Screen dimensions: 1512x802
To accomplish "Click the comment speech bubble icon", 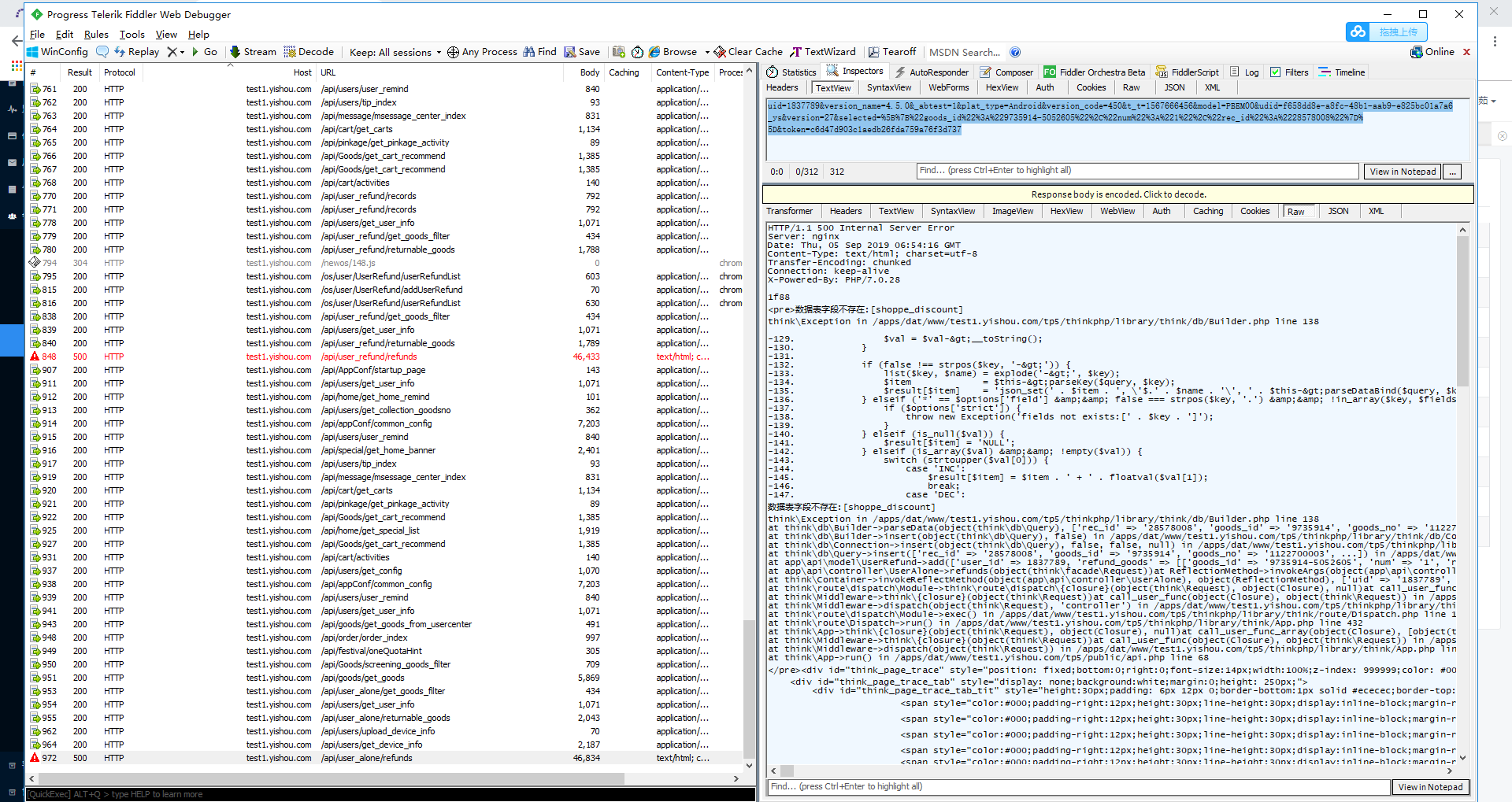I will [x=102, y=52].
